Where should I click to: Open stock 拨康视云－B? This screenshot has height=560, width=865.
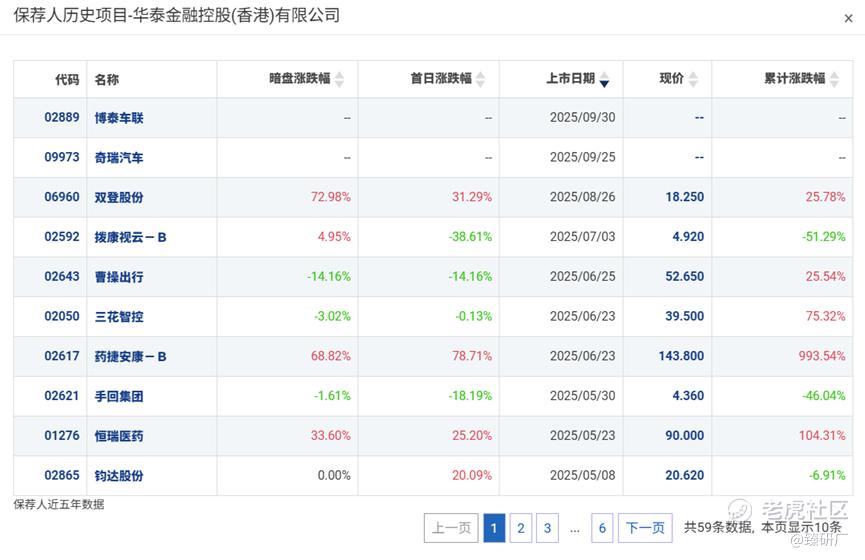pyautogui.click(x=130, y=237)
